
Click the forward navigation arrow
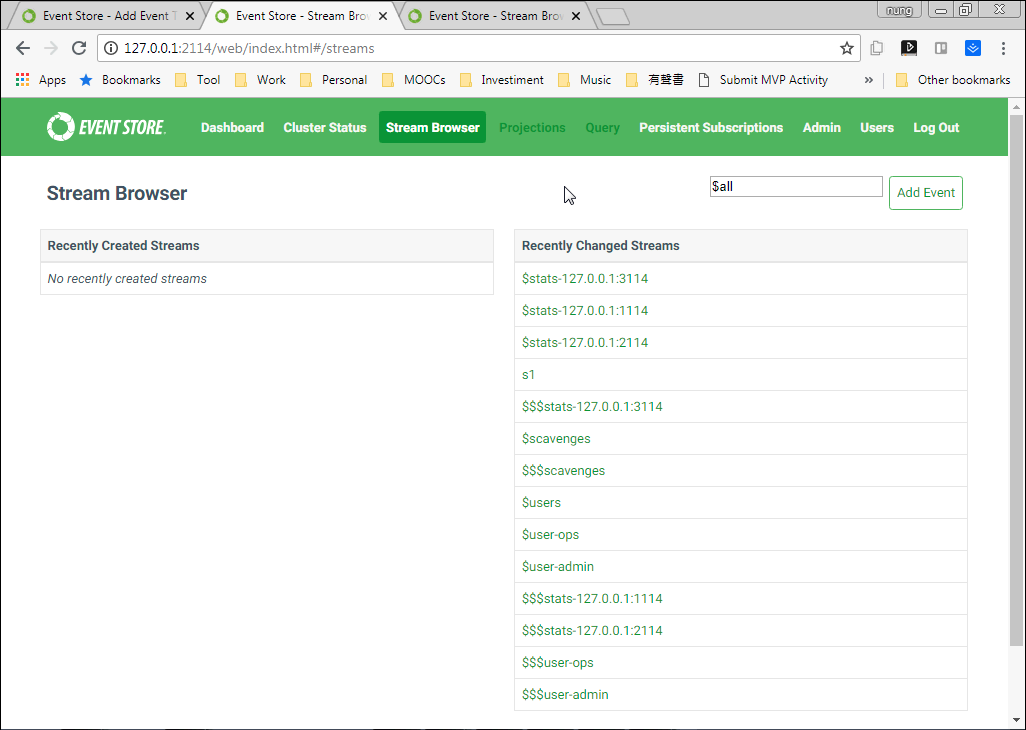click(x=51, y=48)
